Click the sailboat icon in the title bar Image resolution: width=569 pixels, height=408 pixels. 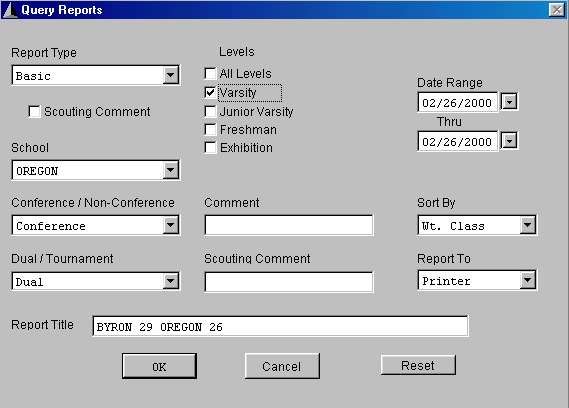[x=10, y=10]
